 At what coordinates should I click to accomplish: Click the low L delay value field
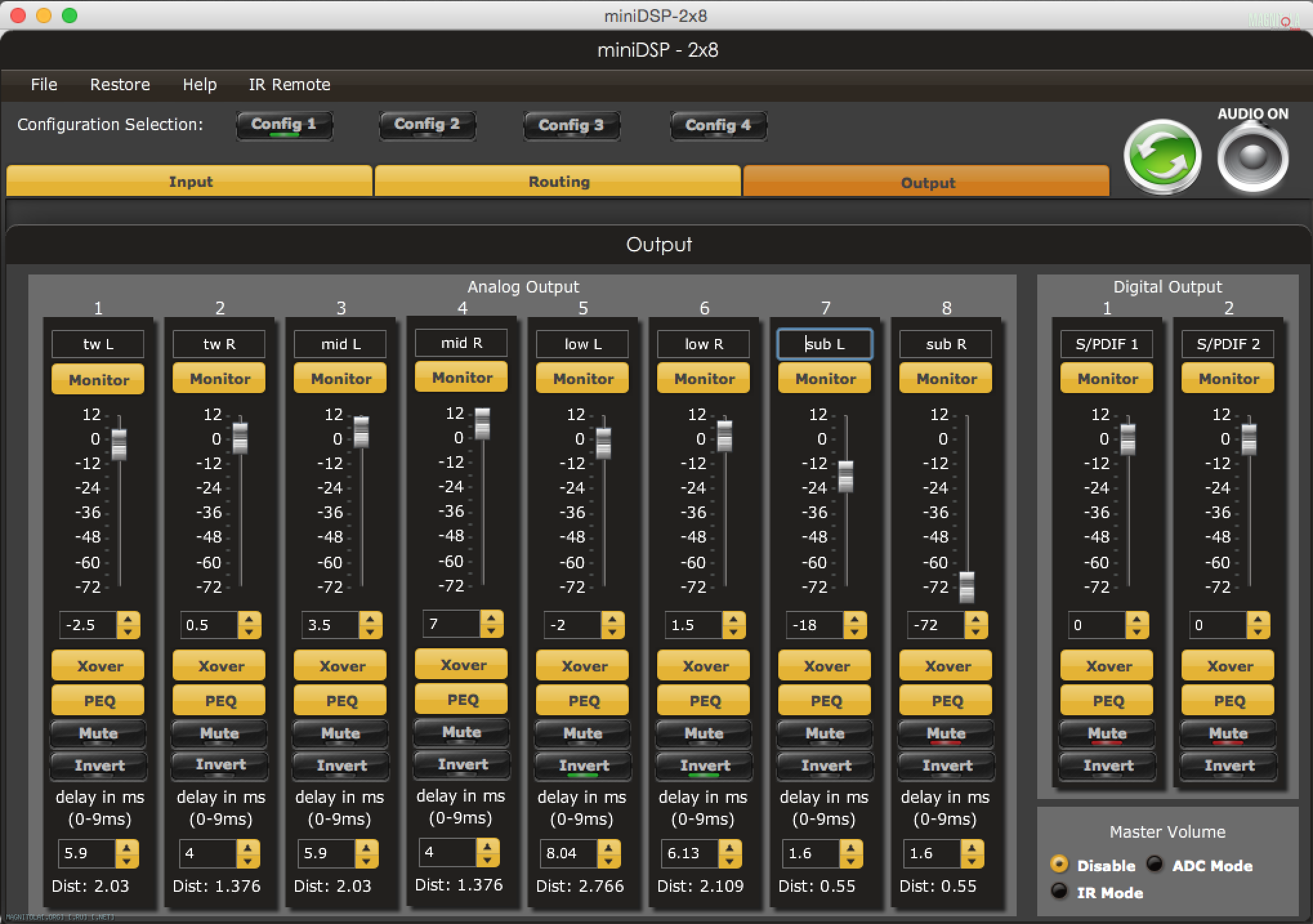point(569,853)
